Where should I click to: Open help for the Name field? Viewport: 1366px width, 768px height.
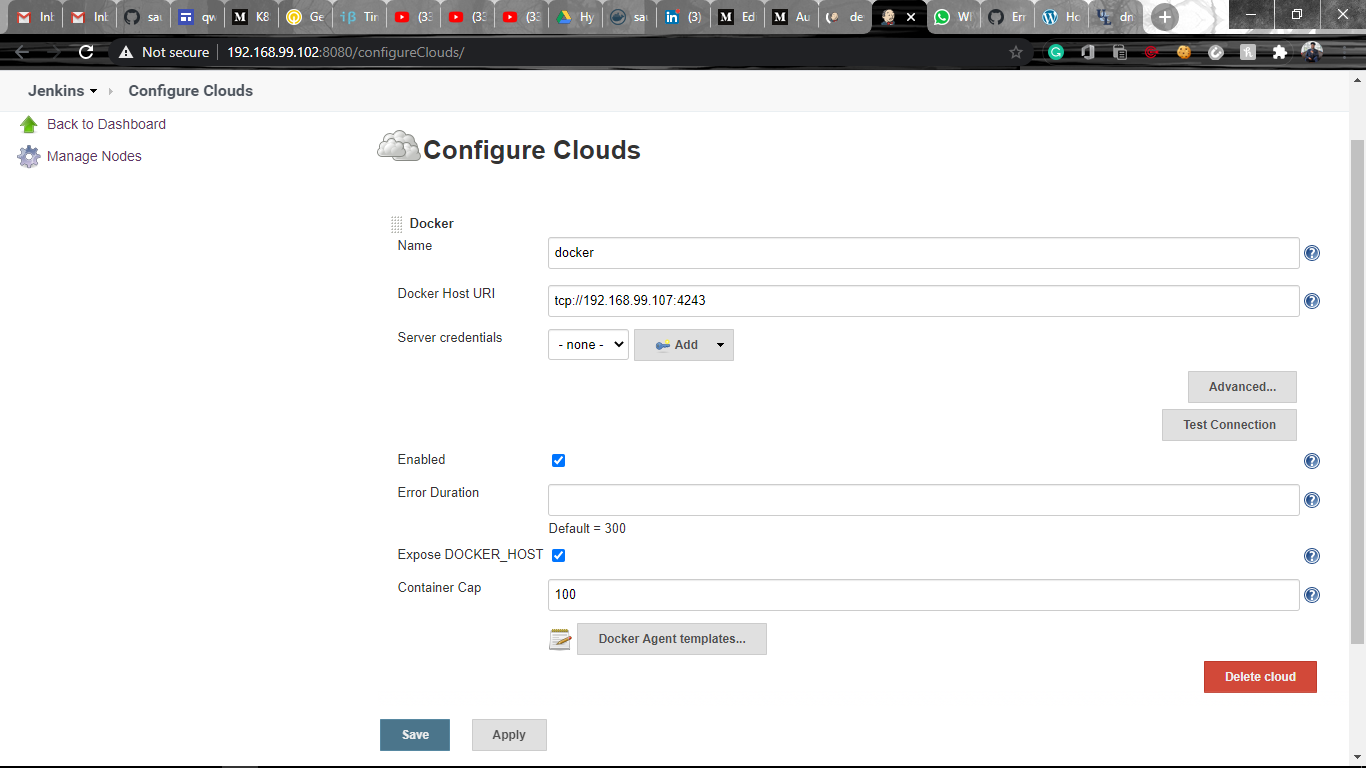tap(1312, 253)
